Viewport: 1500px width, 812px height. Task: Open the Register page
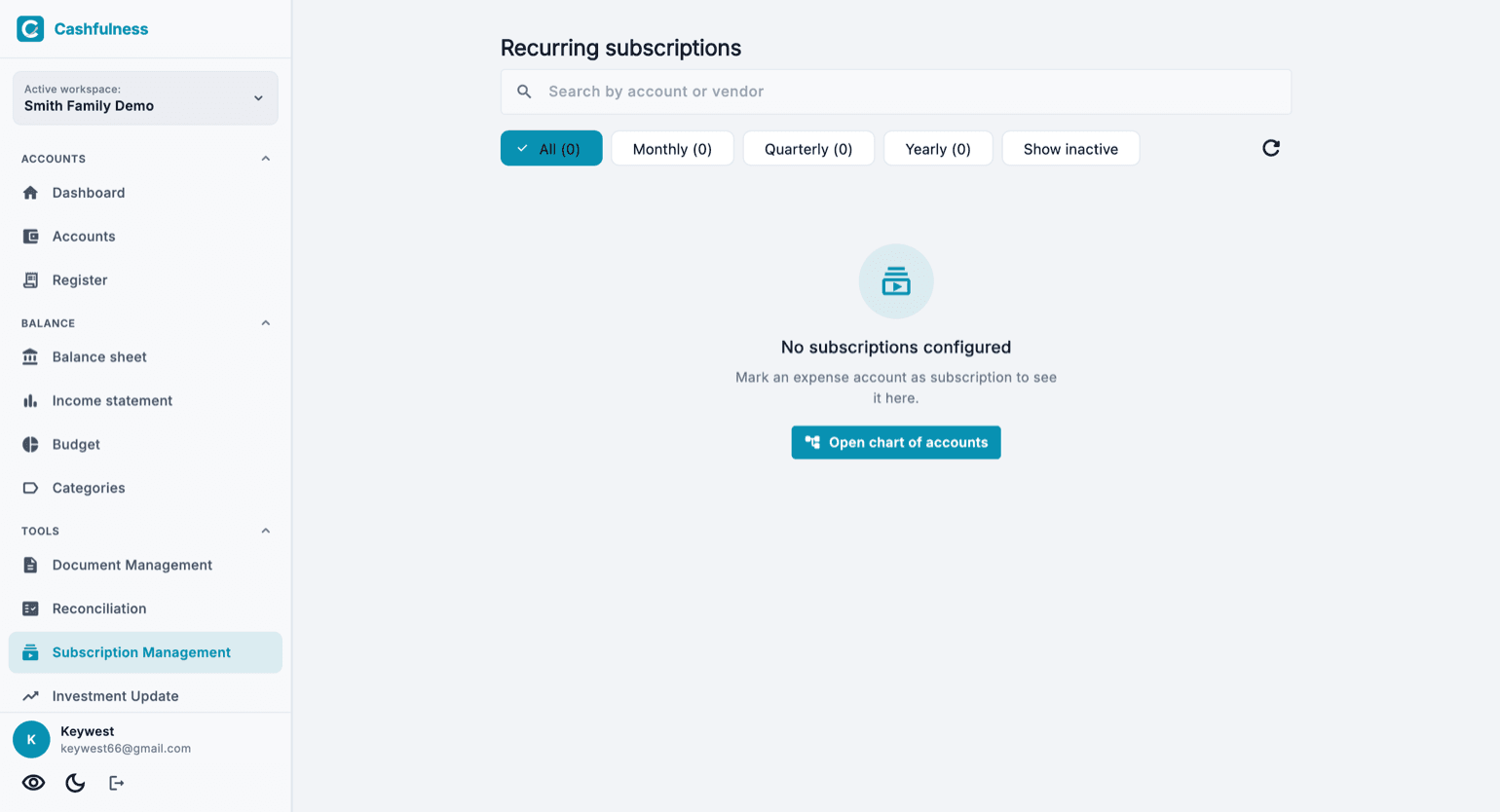pyautogui.click(x=145, y=280)
